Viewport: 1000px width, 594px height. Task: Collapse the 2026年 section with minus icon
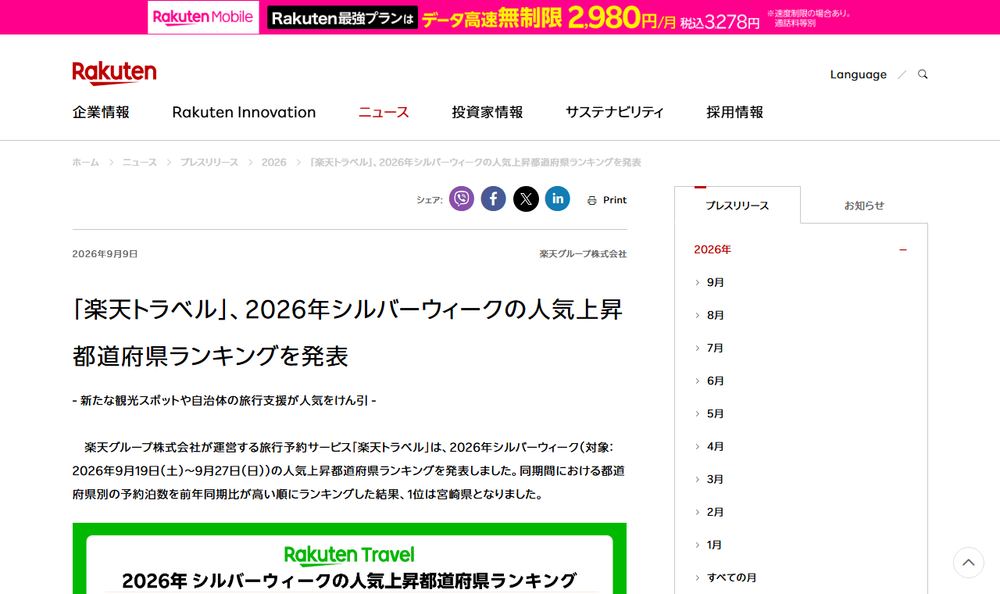pyautogui.click(x=903, y=249)
